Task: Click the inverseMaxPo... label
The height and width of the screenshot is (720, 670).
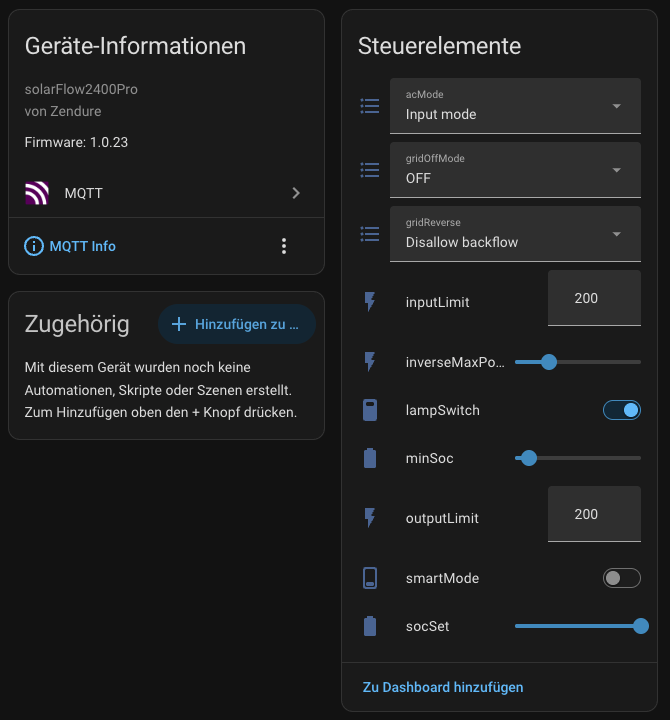Action: coord(455,362)
